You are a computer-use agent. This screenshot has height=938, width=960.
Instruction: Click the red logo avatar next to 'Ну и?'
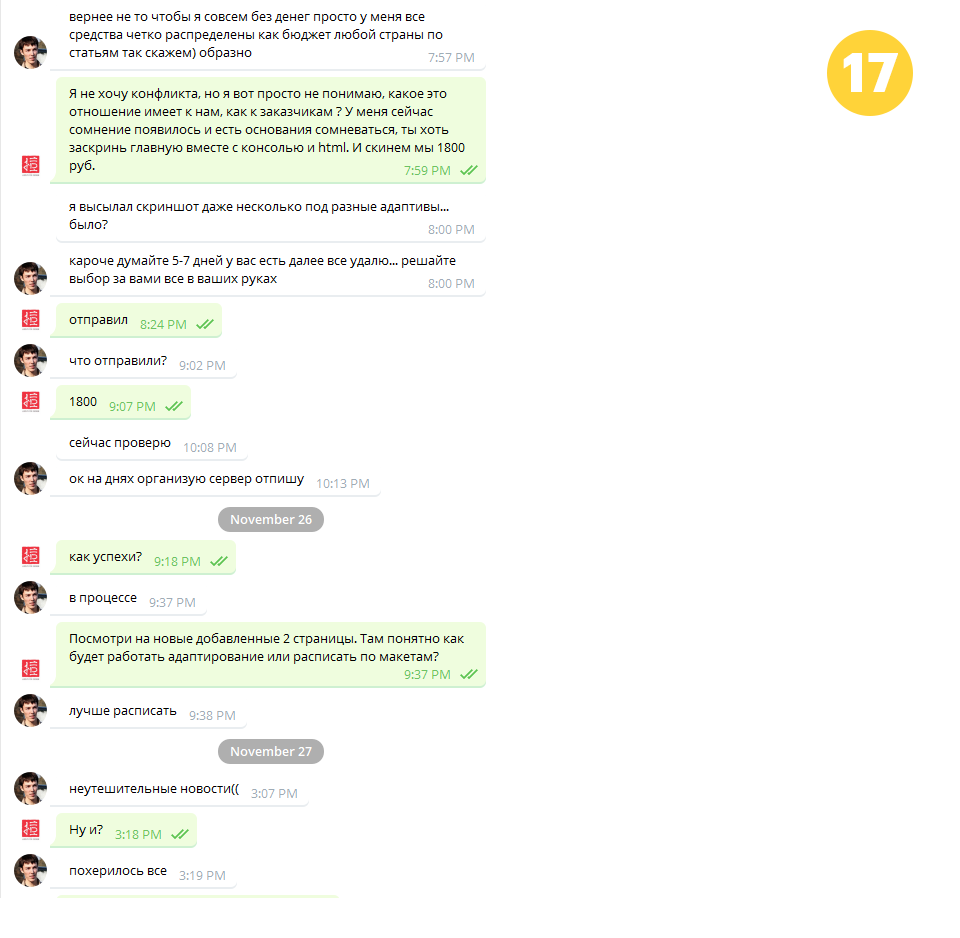tap(31, 830)
